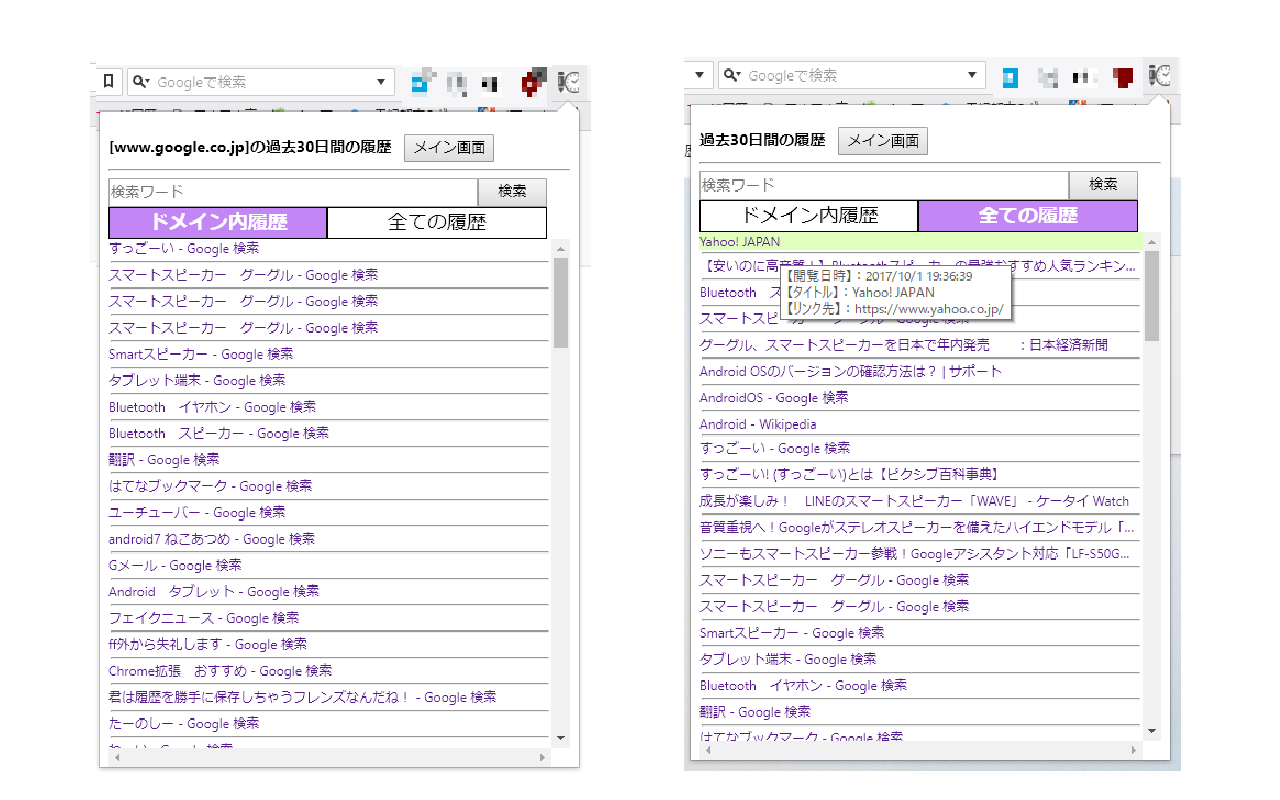Click メイン画面 button in the left panel

coord(449,148)
